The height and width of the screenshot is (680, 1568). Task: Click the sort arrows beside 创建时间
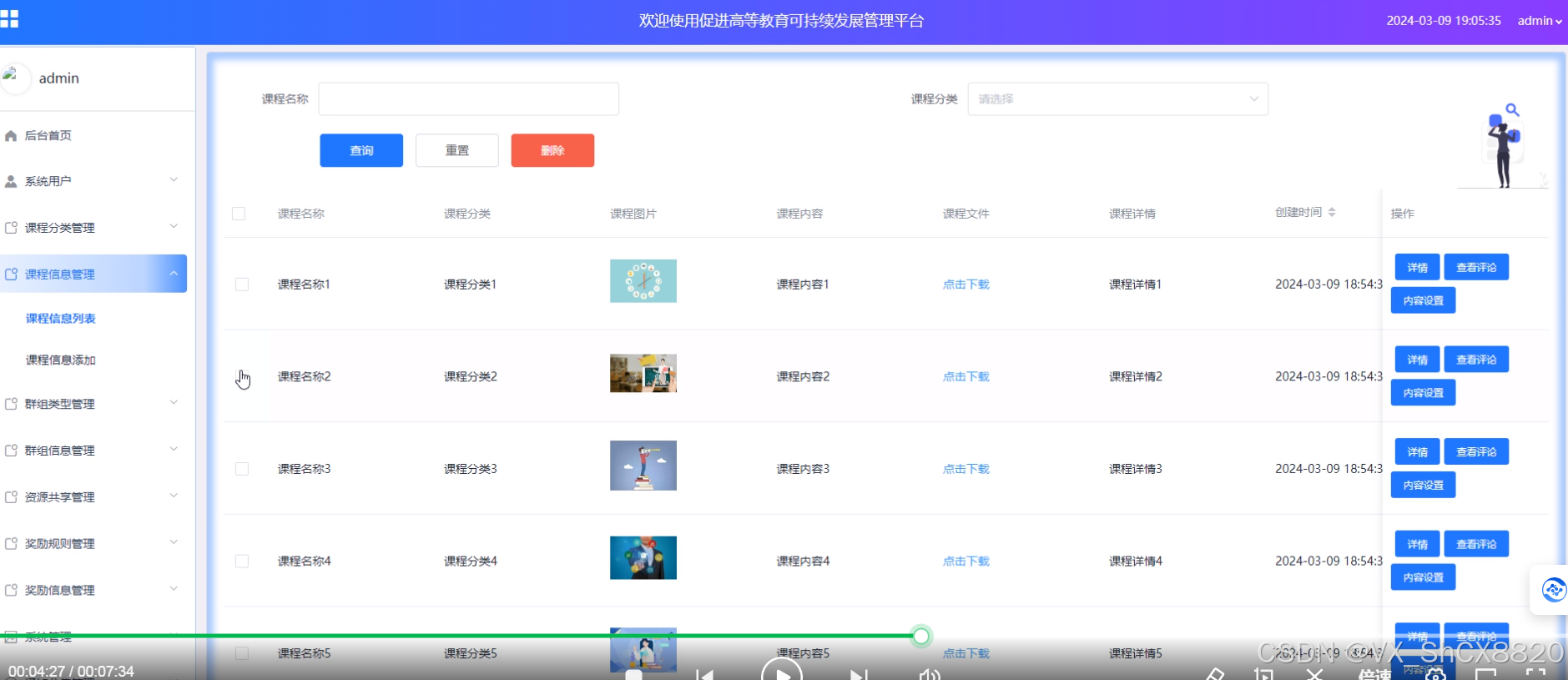click(x=1332, y=213)
